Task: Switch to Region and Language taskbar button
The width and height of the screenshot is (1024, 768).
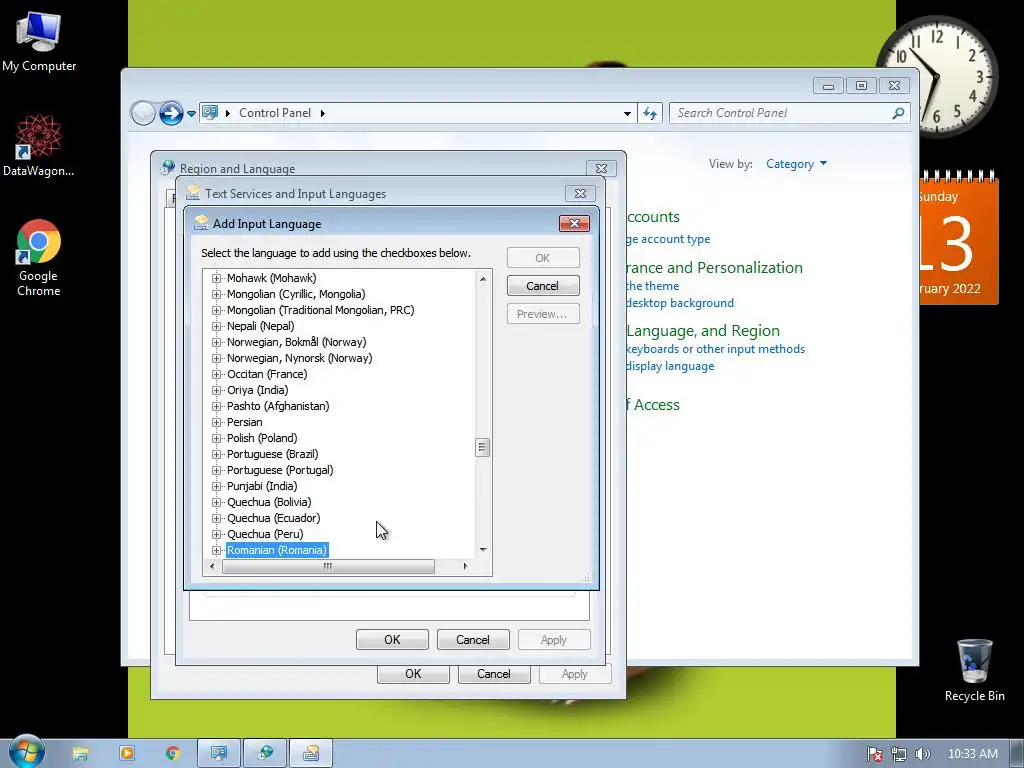Action: (265, 754)
